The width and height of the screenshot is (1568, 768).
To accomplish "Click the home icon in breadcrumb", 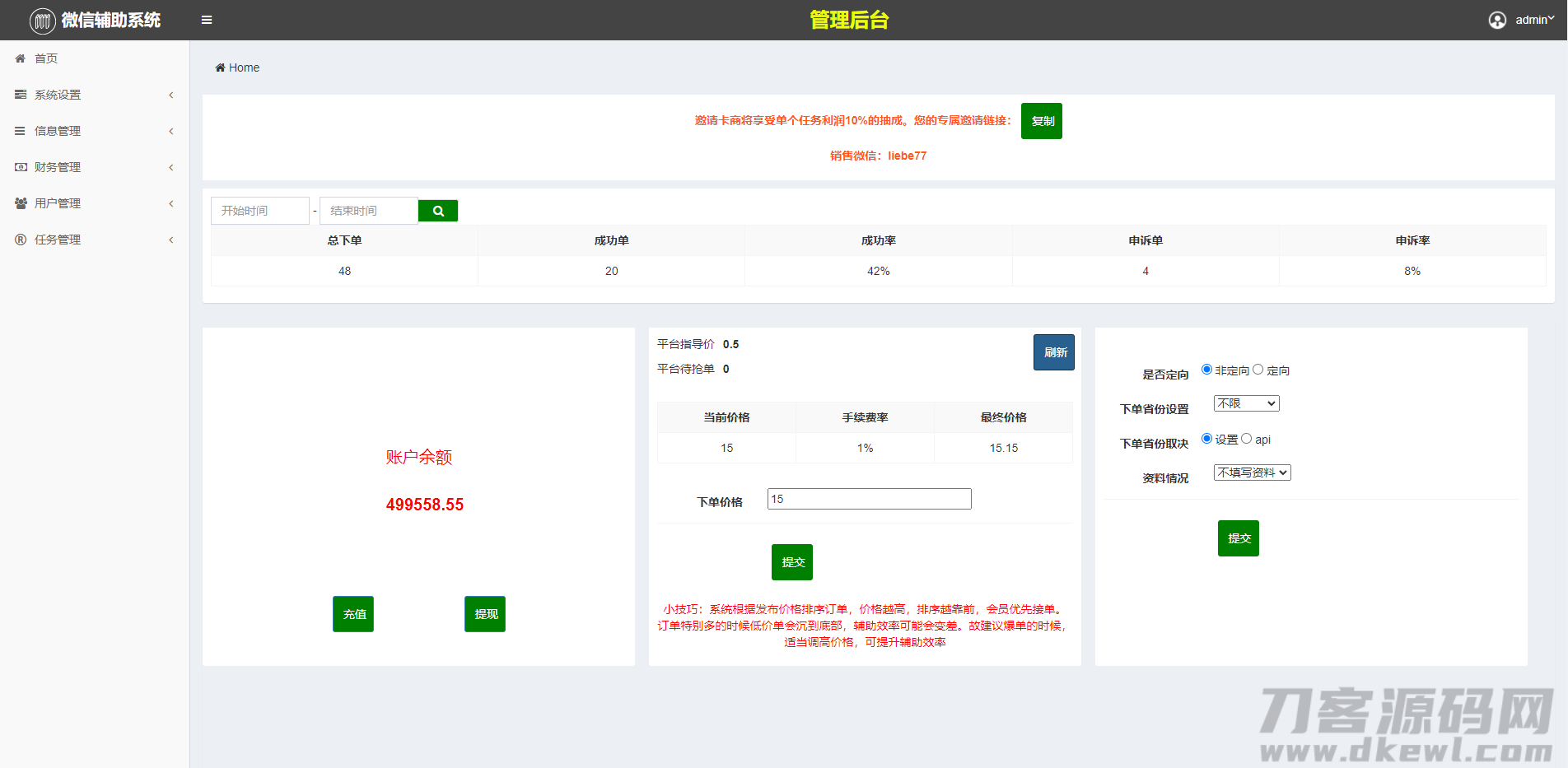I will tap(220, 67).
